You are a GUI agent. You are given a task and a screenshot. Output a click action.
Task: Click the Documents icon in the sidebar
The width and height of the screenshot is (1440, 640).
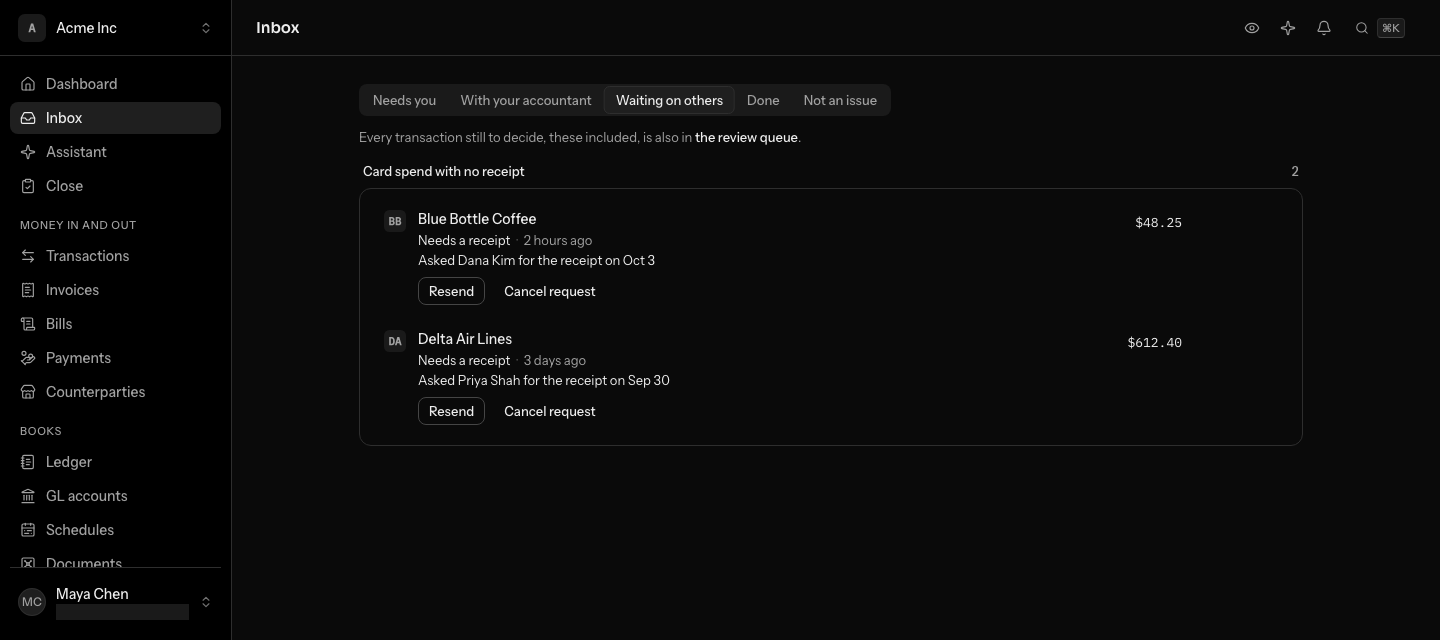click(x=28, y=563)
